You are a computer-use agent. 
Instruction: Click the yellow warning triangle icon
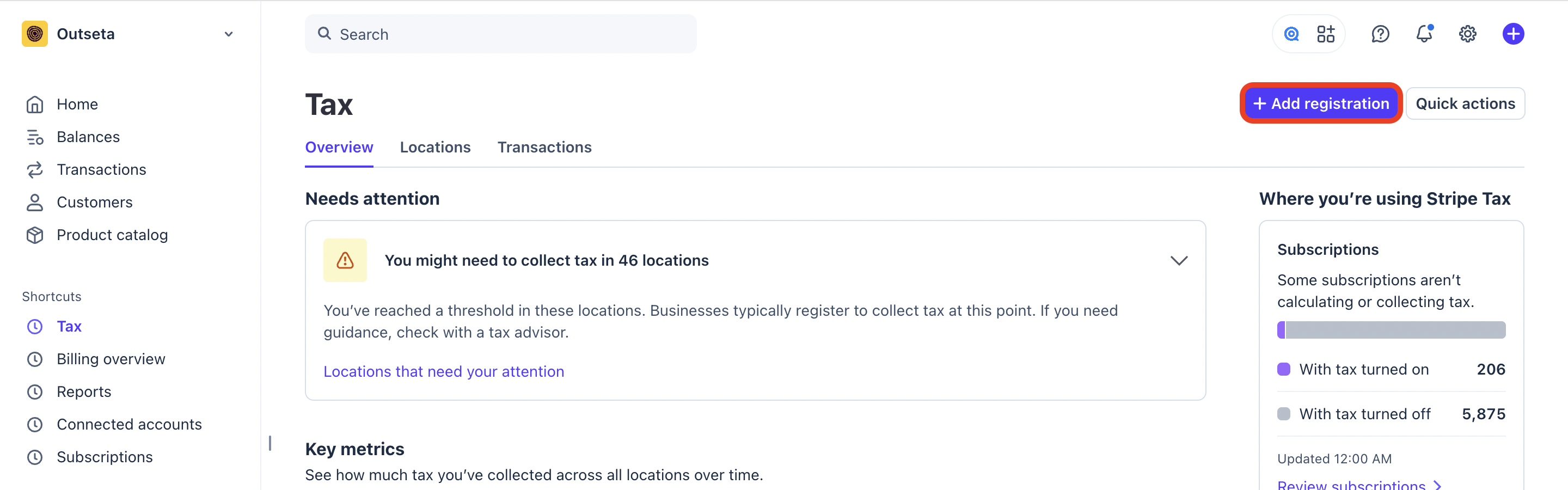345,261
